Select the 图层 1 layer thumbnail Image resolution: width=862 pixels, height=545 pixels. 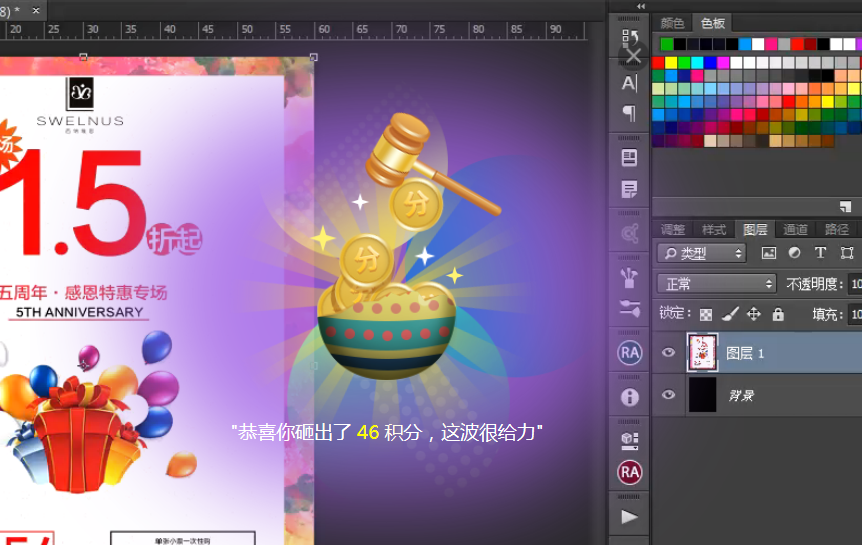click(x=703, y=352)
